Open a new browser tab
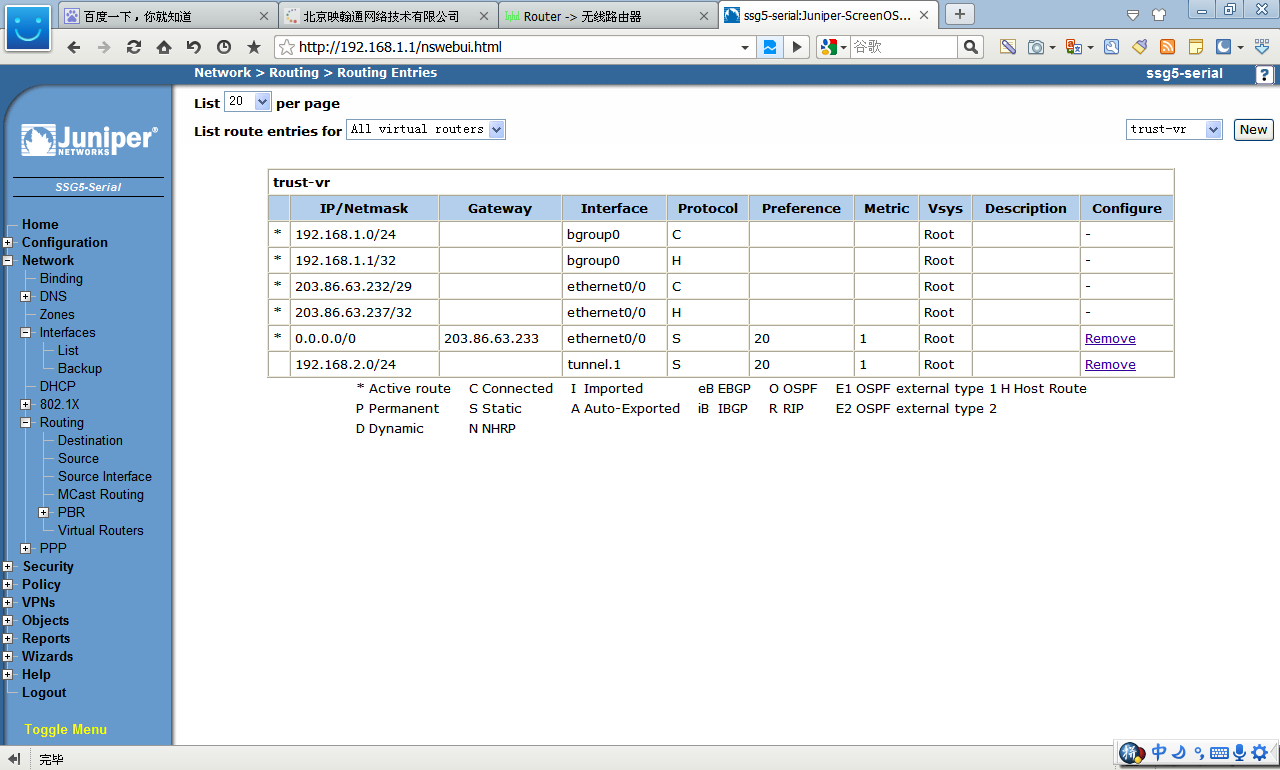 click(959, 14)
